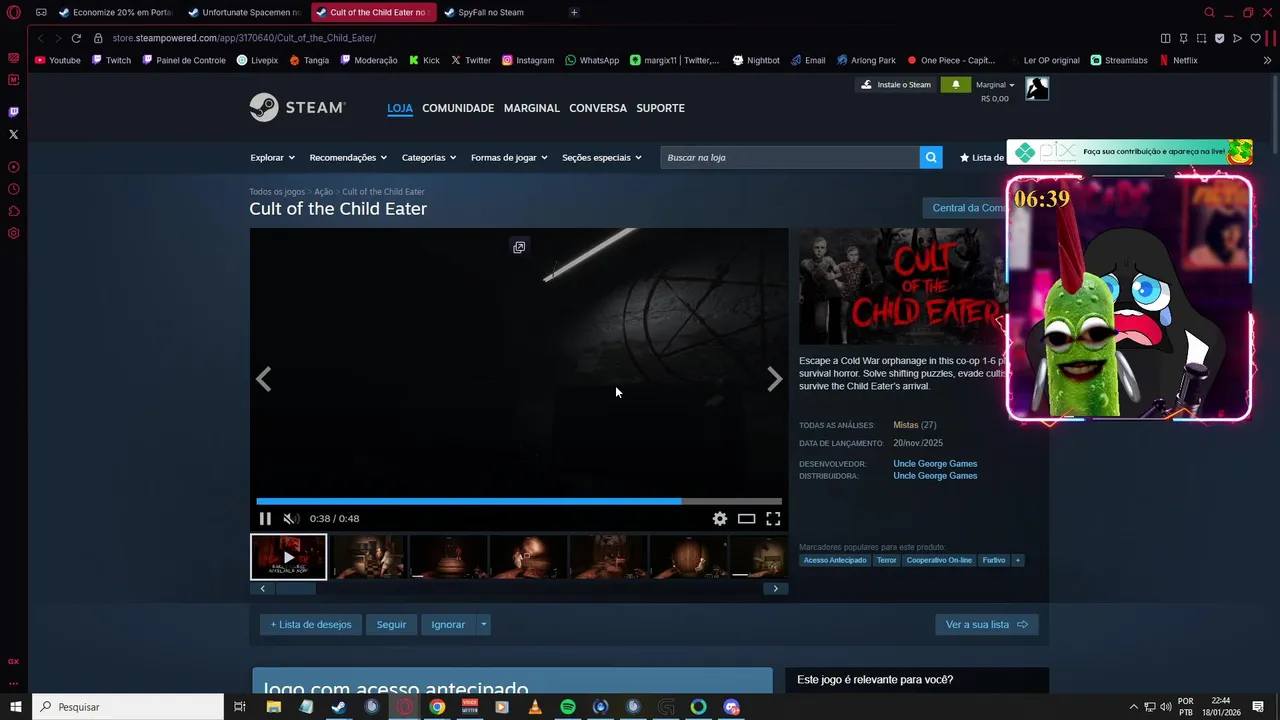This screenshot has height=720, width=1280.
Task: Open Chrome from the taskbar
Action: (437, 707)
